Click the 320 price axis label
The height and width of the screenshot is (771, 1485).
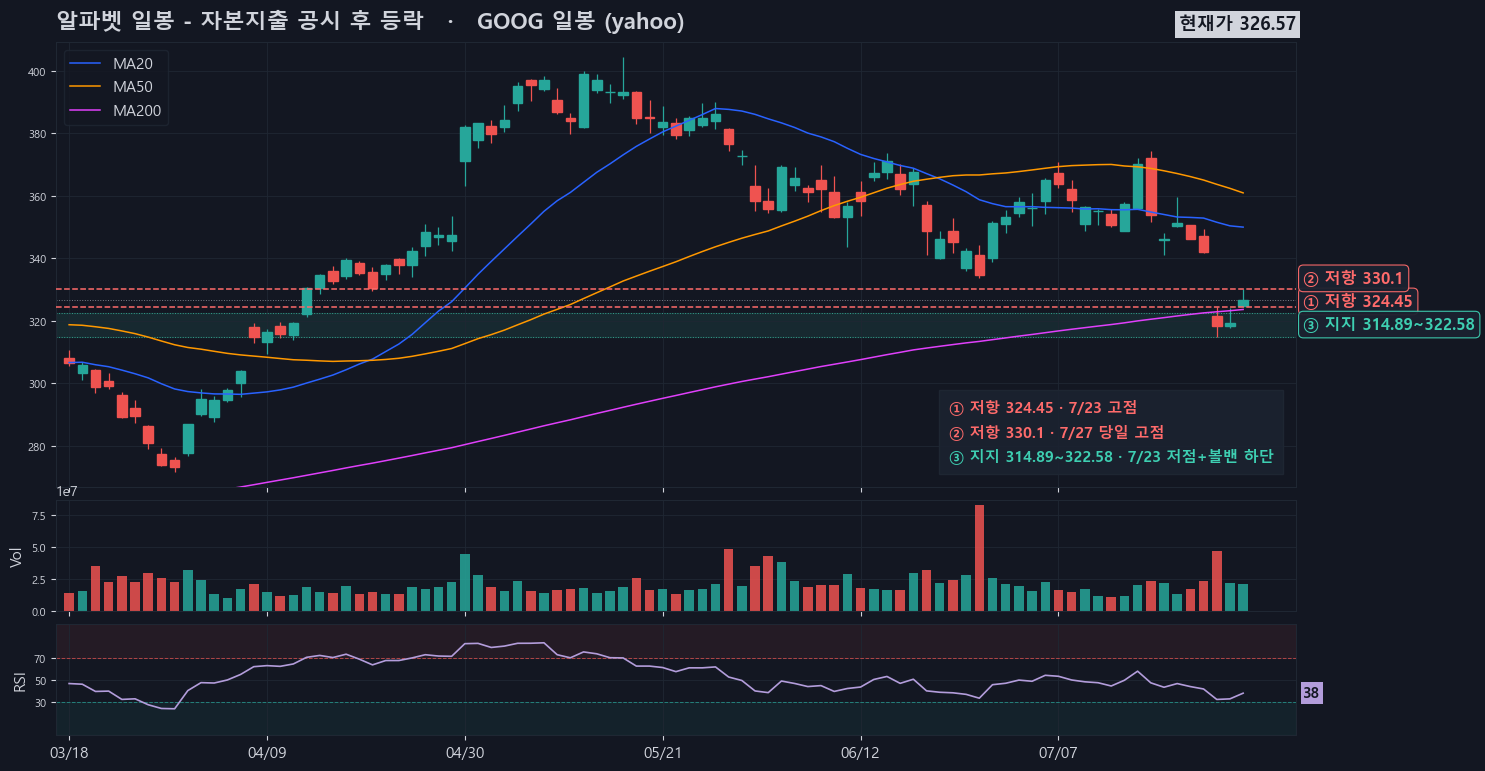(36, 322)
